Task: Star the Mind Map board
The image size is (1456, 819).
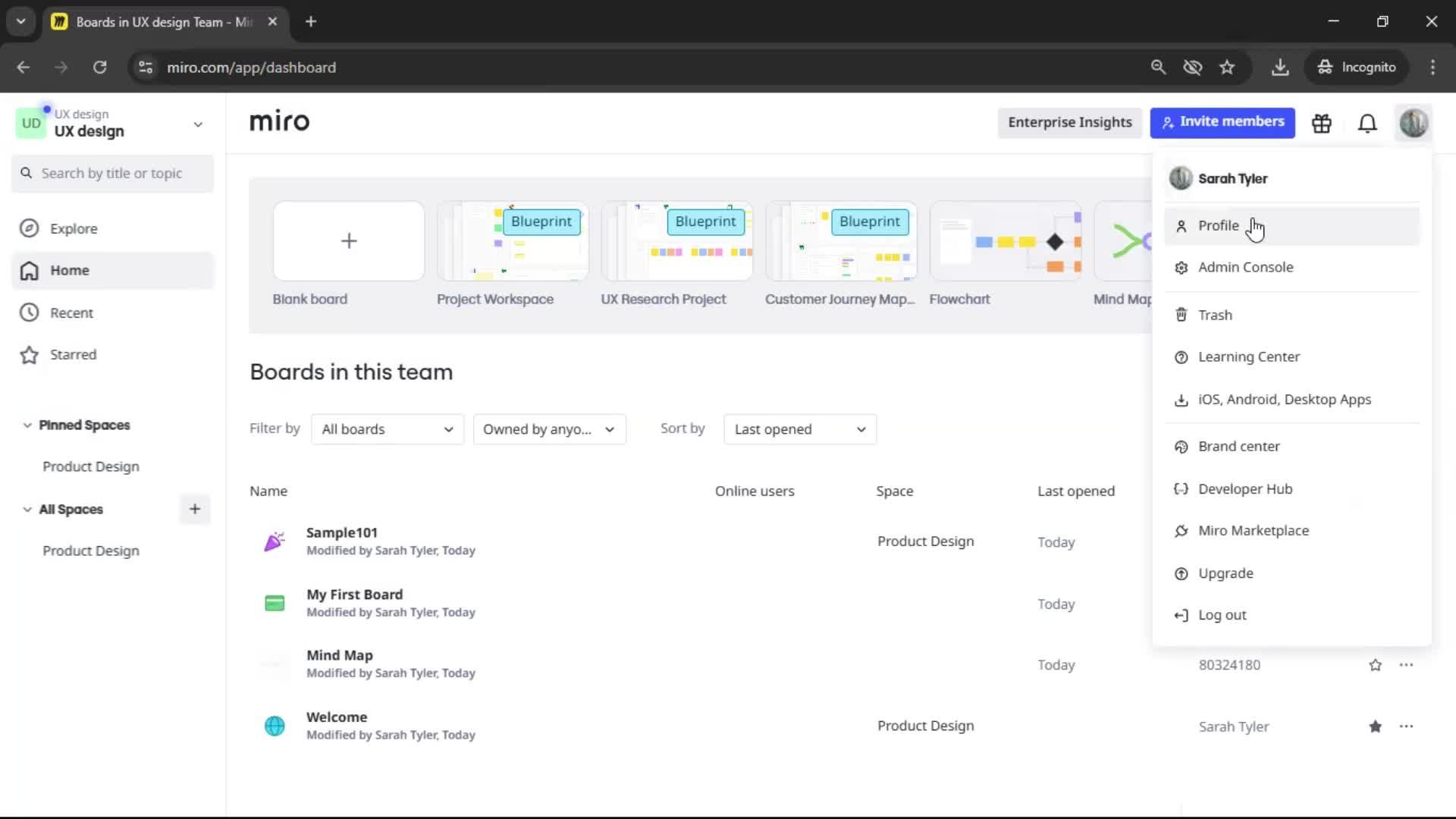Action: [1375, 665]
